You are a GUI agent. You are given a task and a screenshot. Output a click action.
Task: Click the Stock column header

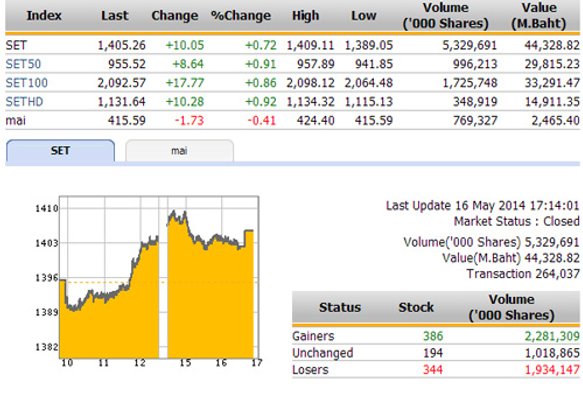tap(416, 307)
